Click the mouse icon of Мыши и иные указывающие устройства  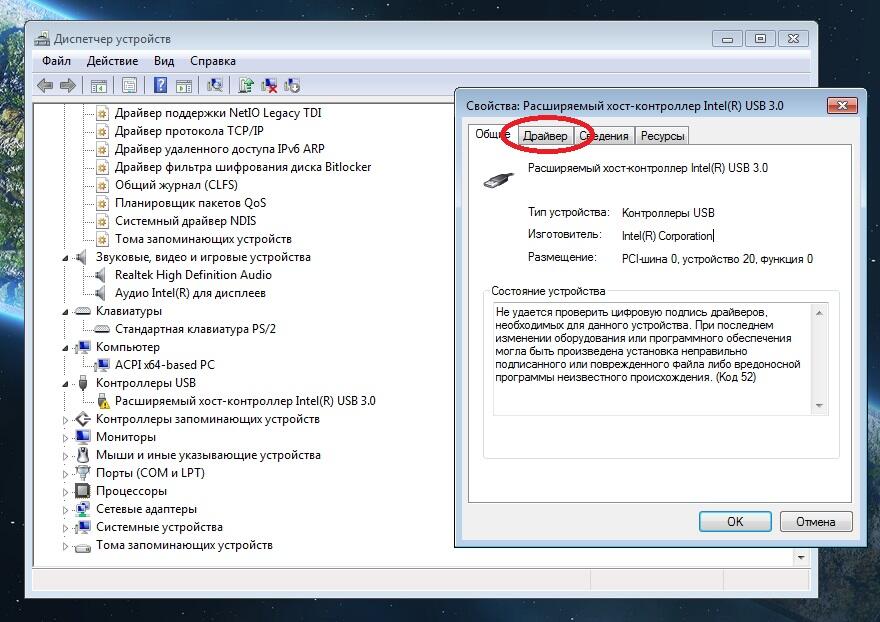coord(82,455)
